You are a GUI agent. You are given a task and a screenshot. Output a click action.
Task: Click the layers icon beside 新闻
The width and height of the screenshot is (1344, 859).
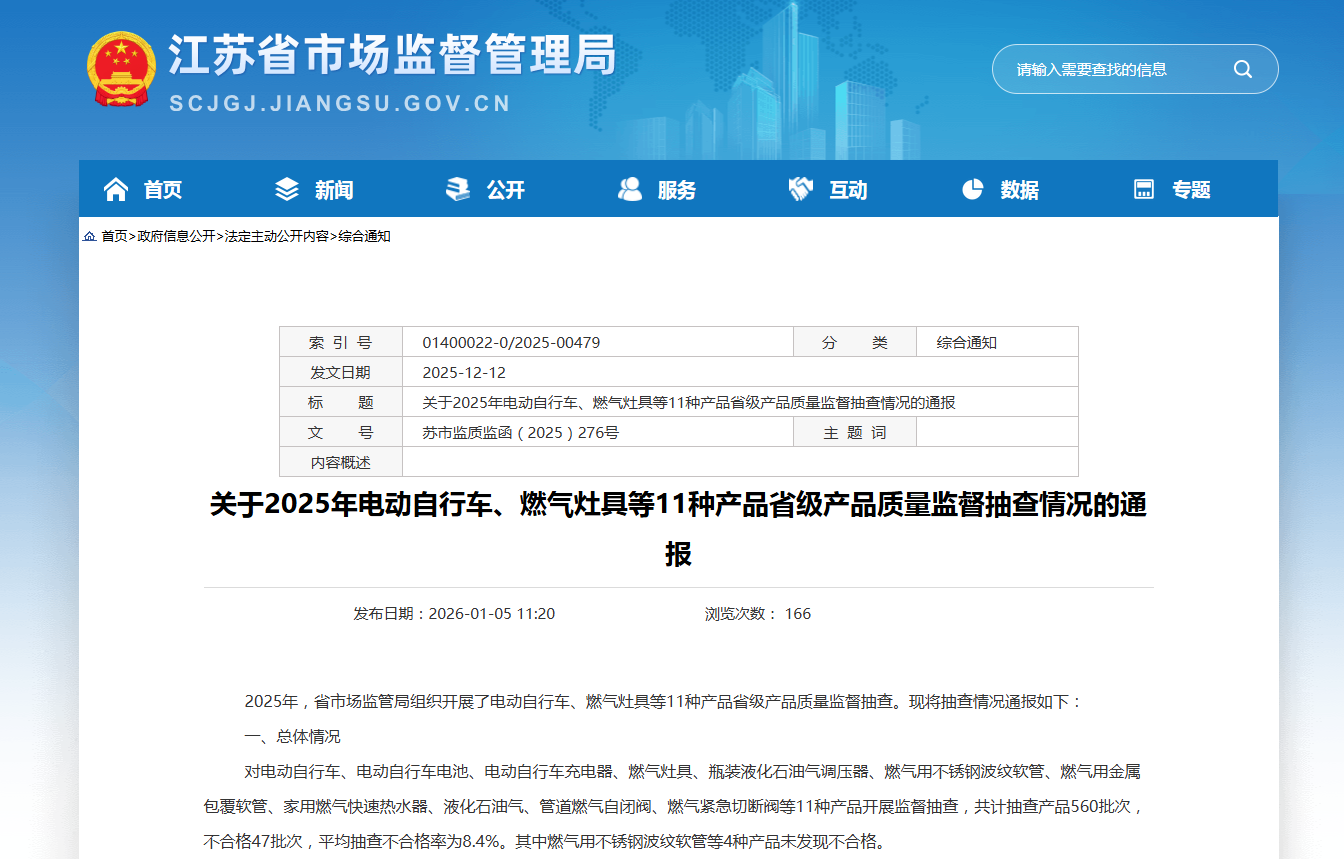click(287, 189)
